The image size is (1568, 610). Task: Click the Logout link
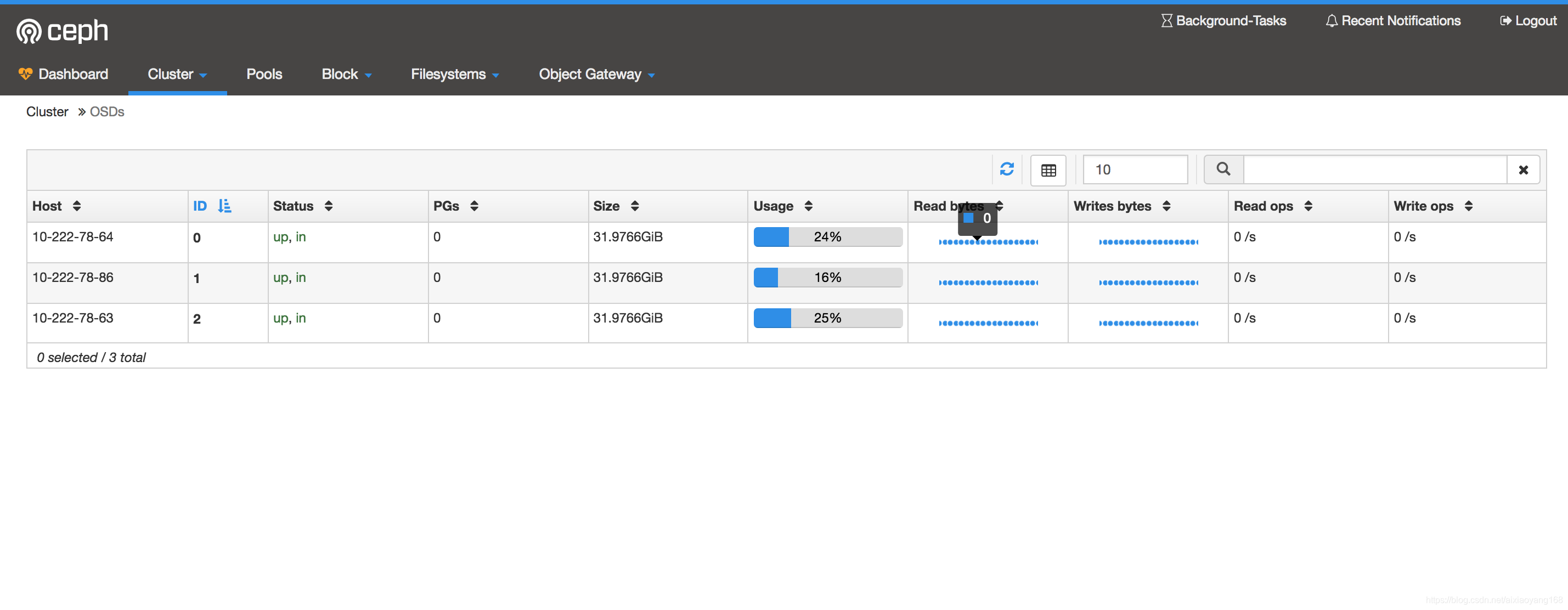pyautogui.click(x=1528, y=21)
